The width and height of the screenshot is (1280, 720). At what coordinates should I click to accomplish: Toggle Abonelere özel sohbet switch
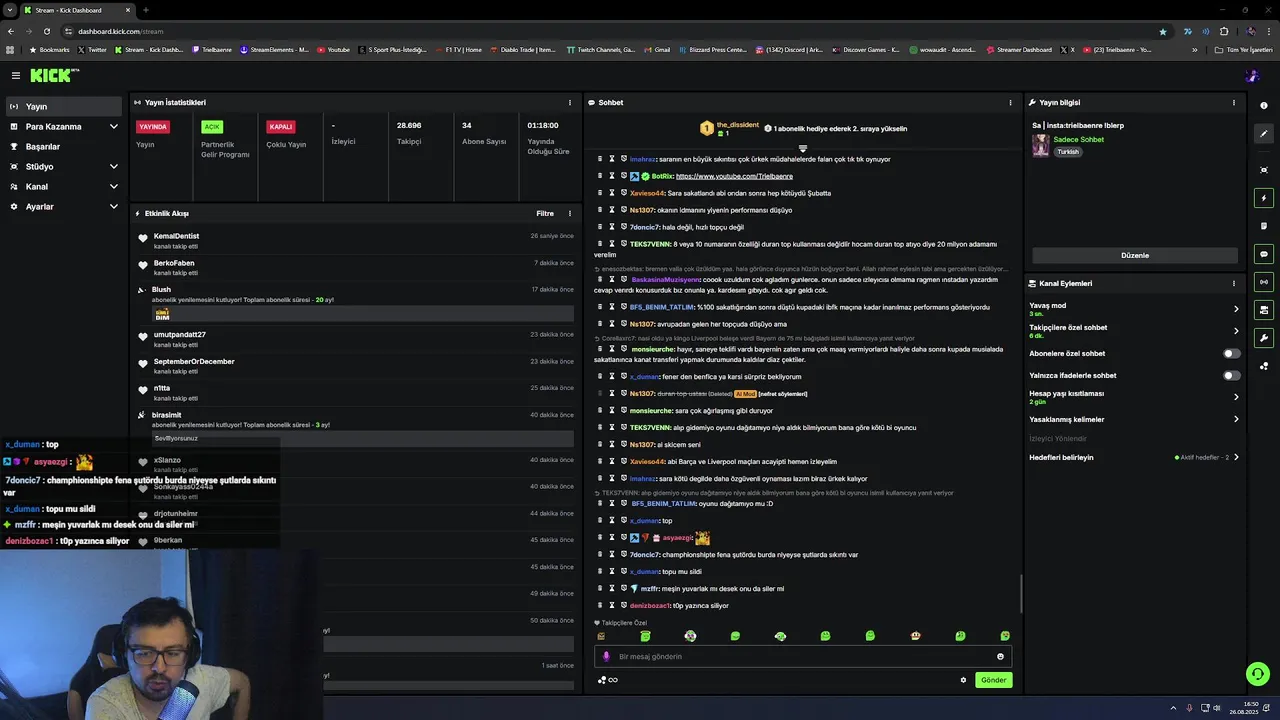tap(1232, 353)
